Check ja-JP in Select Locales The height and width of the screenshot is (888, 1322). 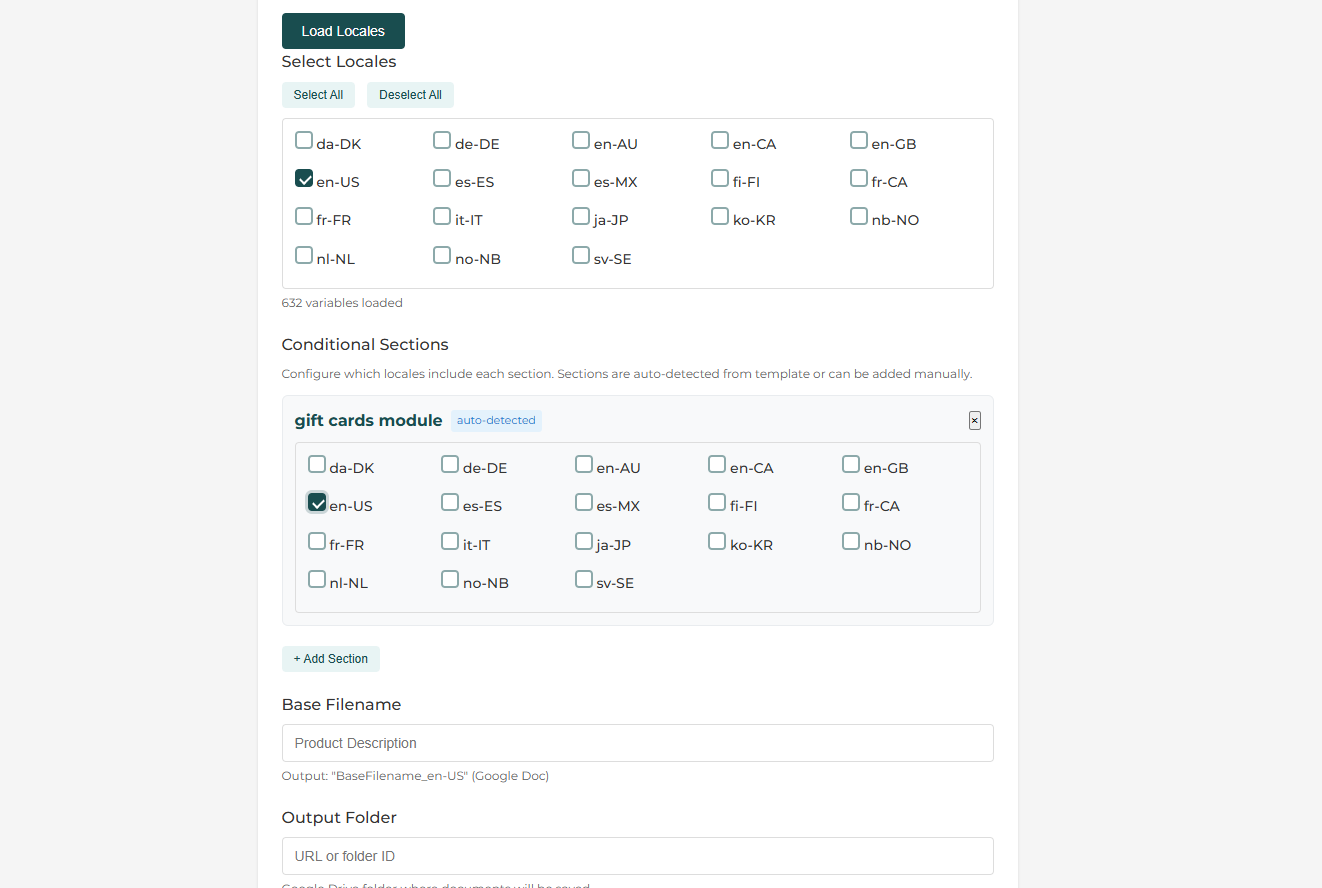coord(581,216)
